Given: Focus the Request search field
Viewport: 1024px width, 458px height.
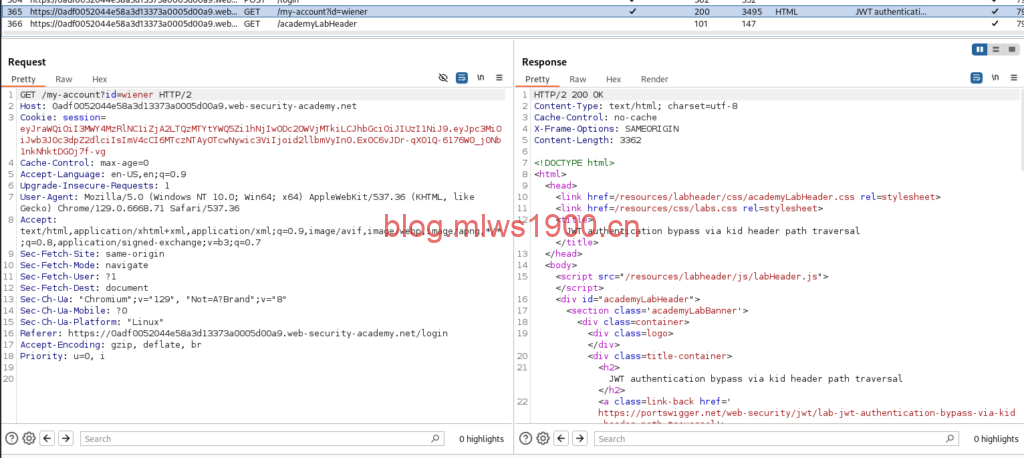Looking at the screenshot, I should tap(262, 438).
